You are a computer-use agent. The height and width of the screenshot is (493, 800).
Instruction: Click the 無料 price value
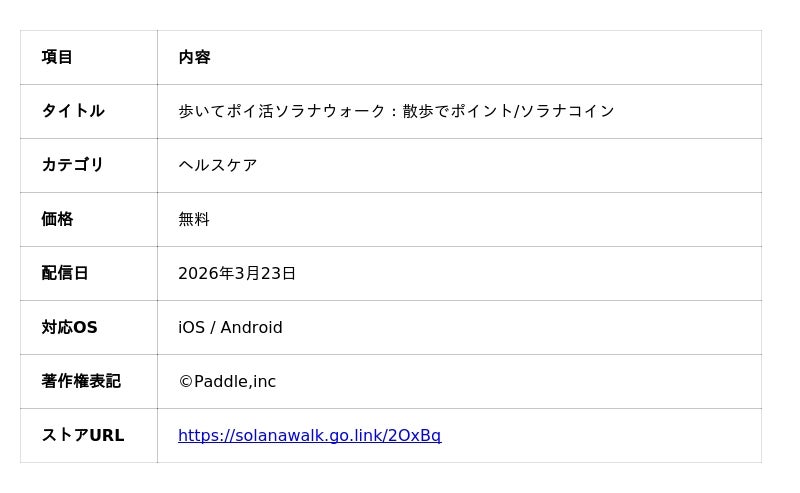[194, 220]
